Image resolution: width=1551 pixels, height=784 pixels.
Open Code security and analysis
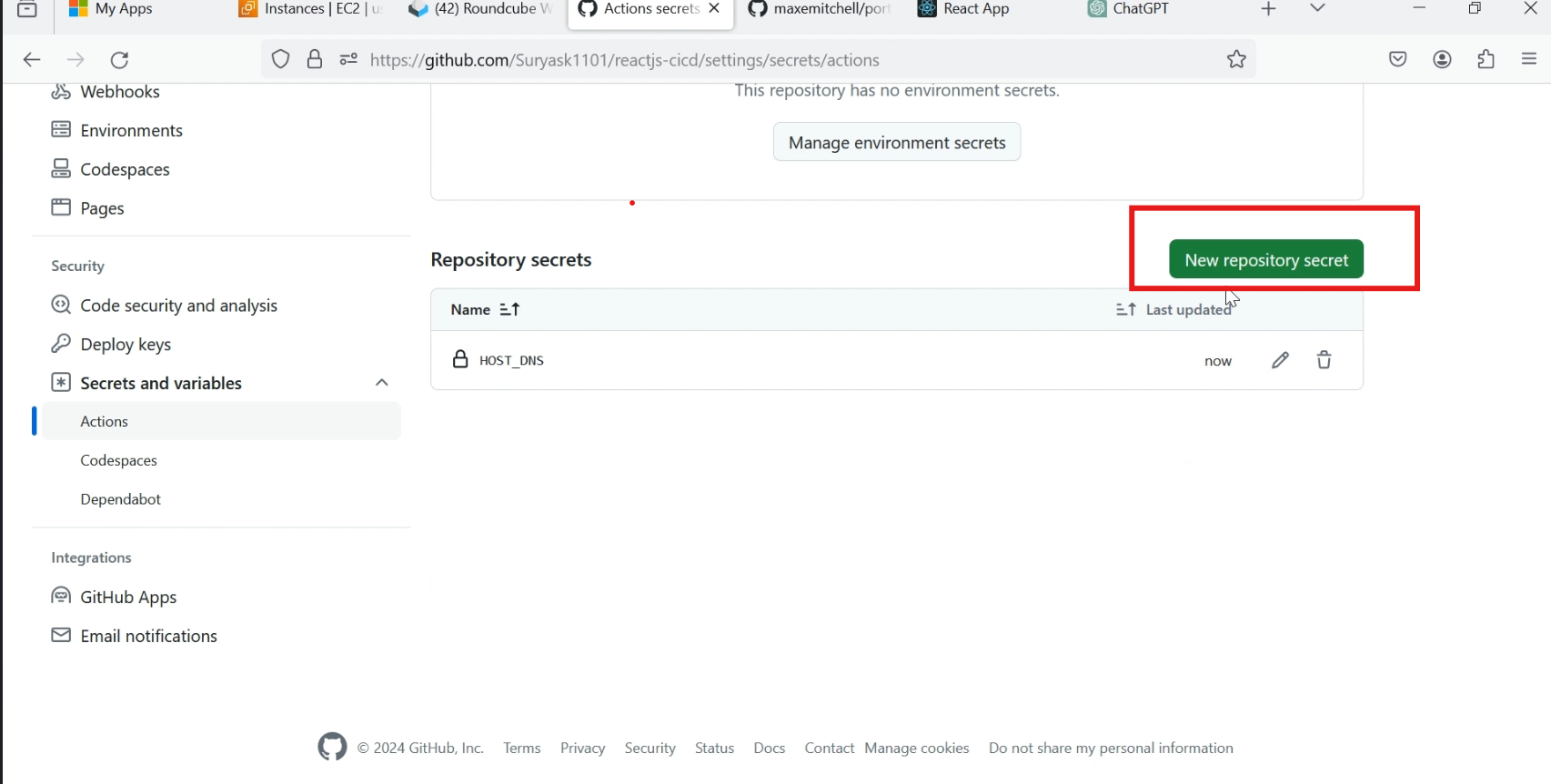(178, 306)
